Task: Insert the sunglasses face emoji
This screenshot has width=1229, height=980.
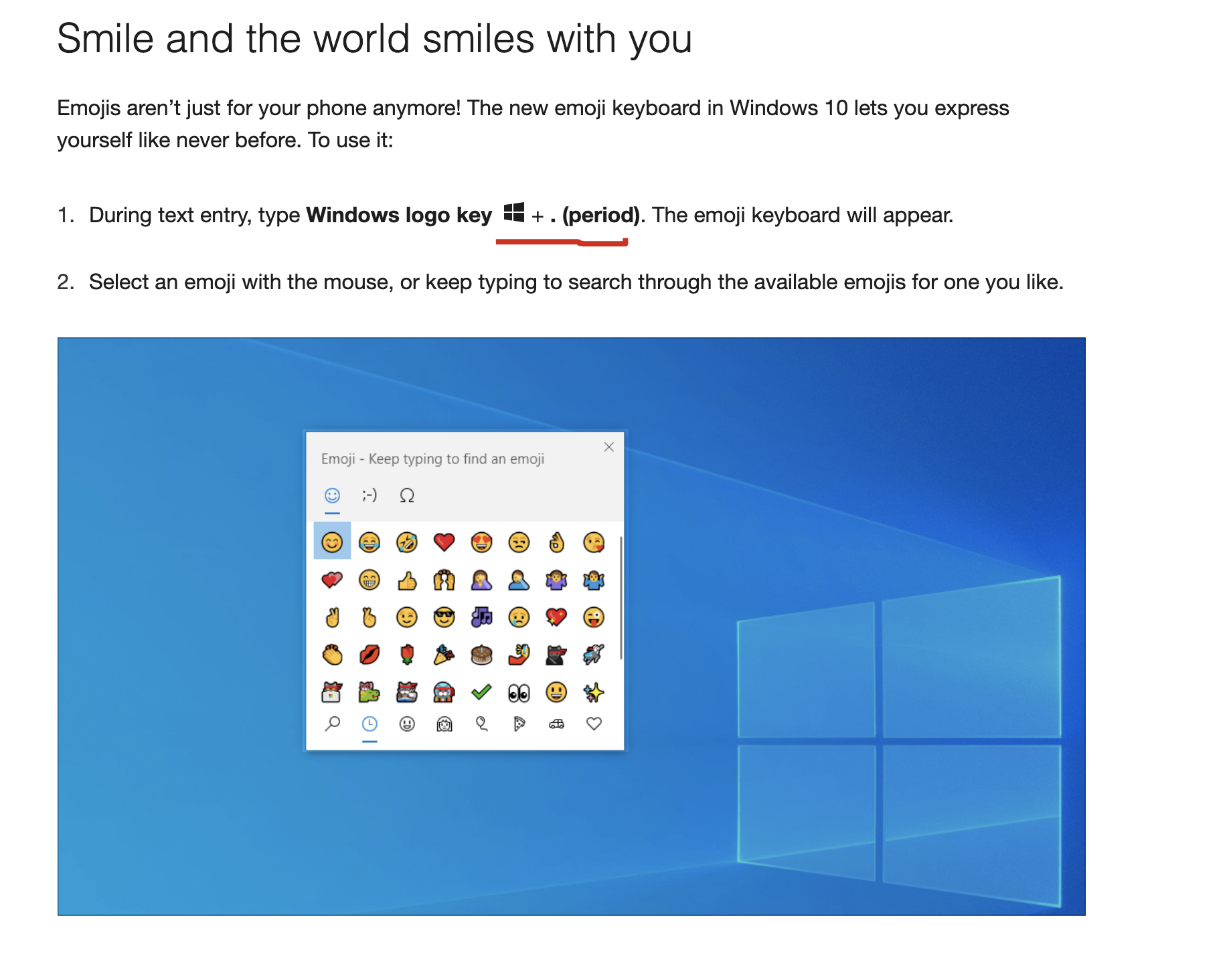Action: coord(444,617)
